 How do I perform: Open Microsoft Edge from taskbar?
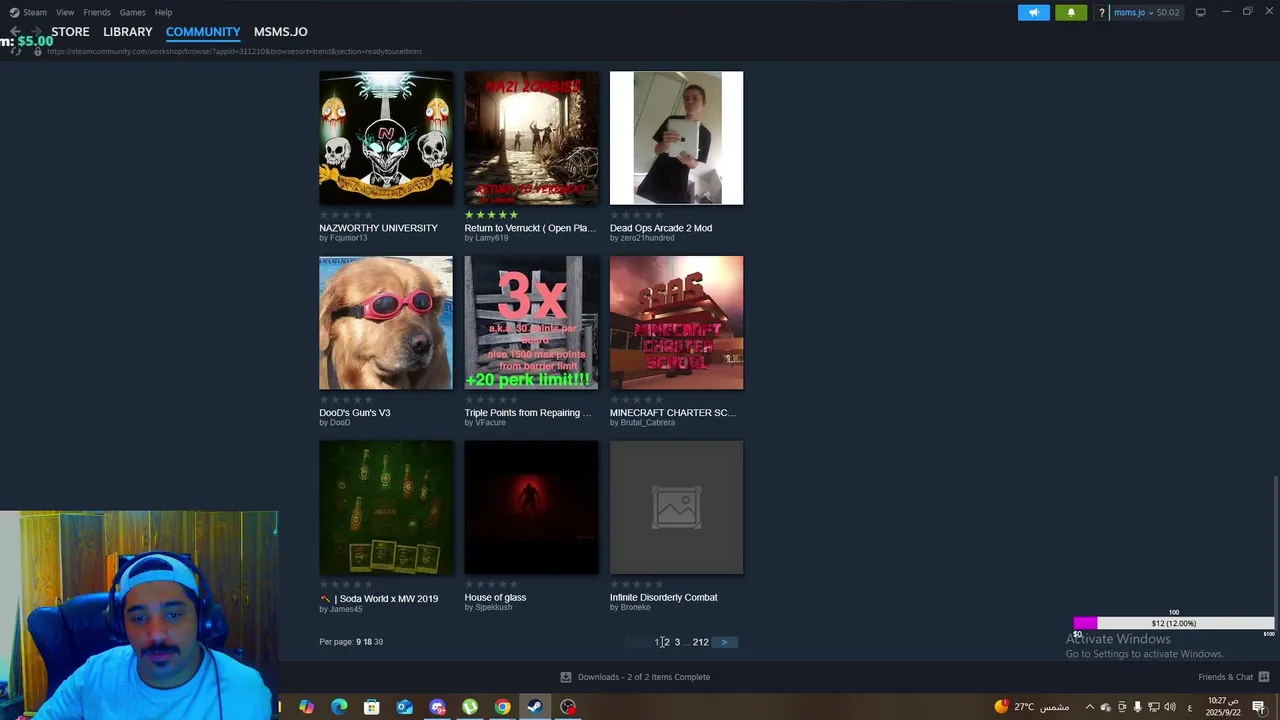339,707
